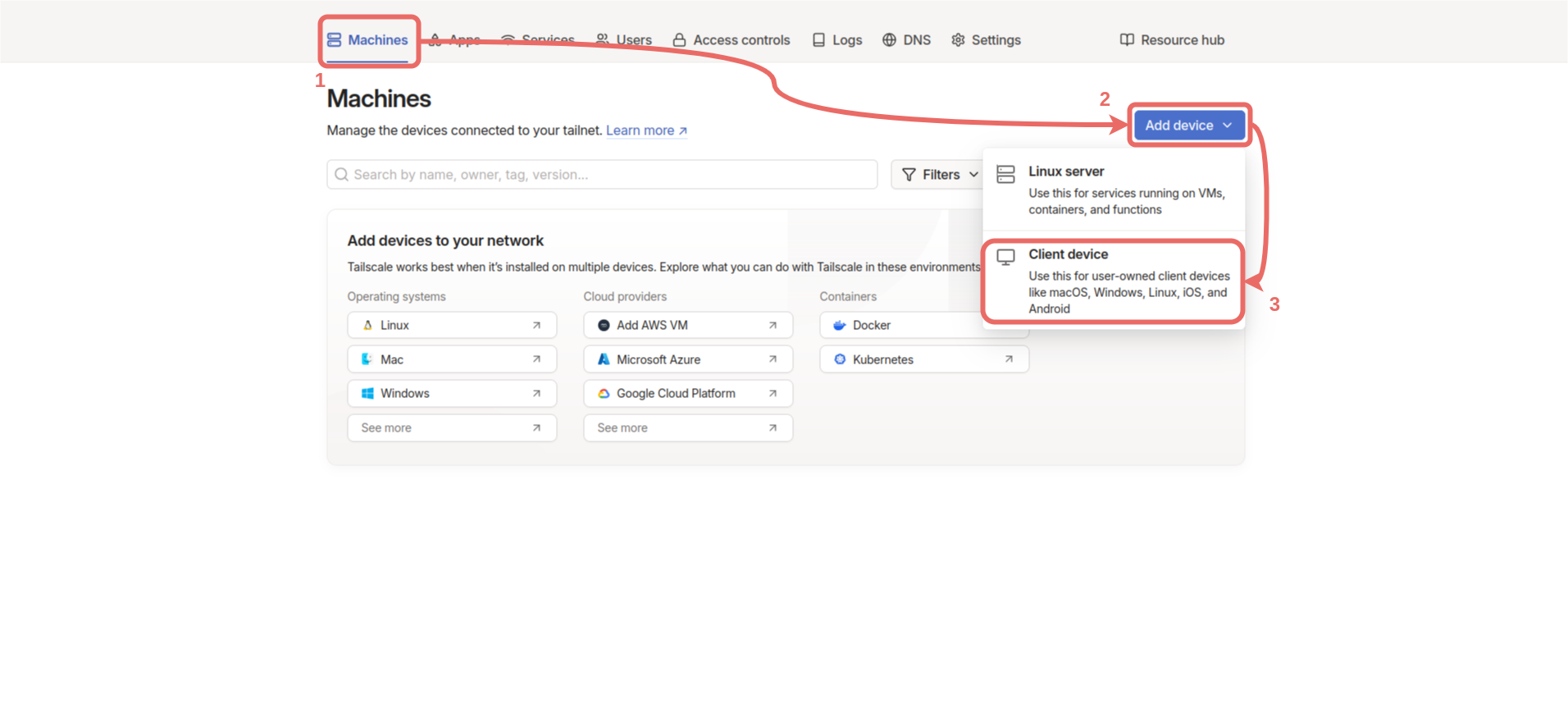The height and width of the screenshot is (727, 1568).
Task: Click the Mac Finder icon
Action: point(367,359)
